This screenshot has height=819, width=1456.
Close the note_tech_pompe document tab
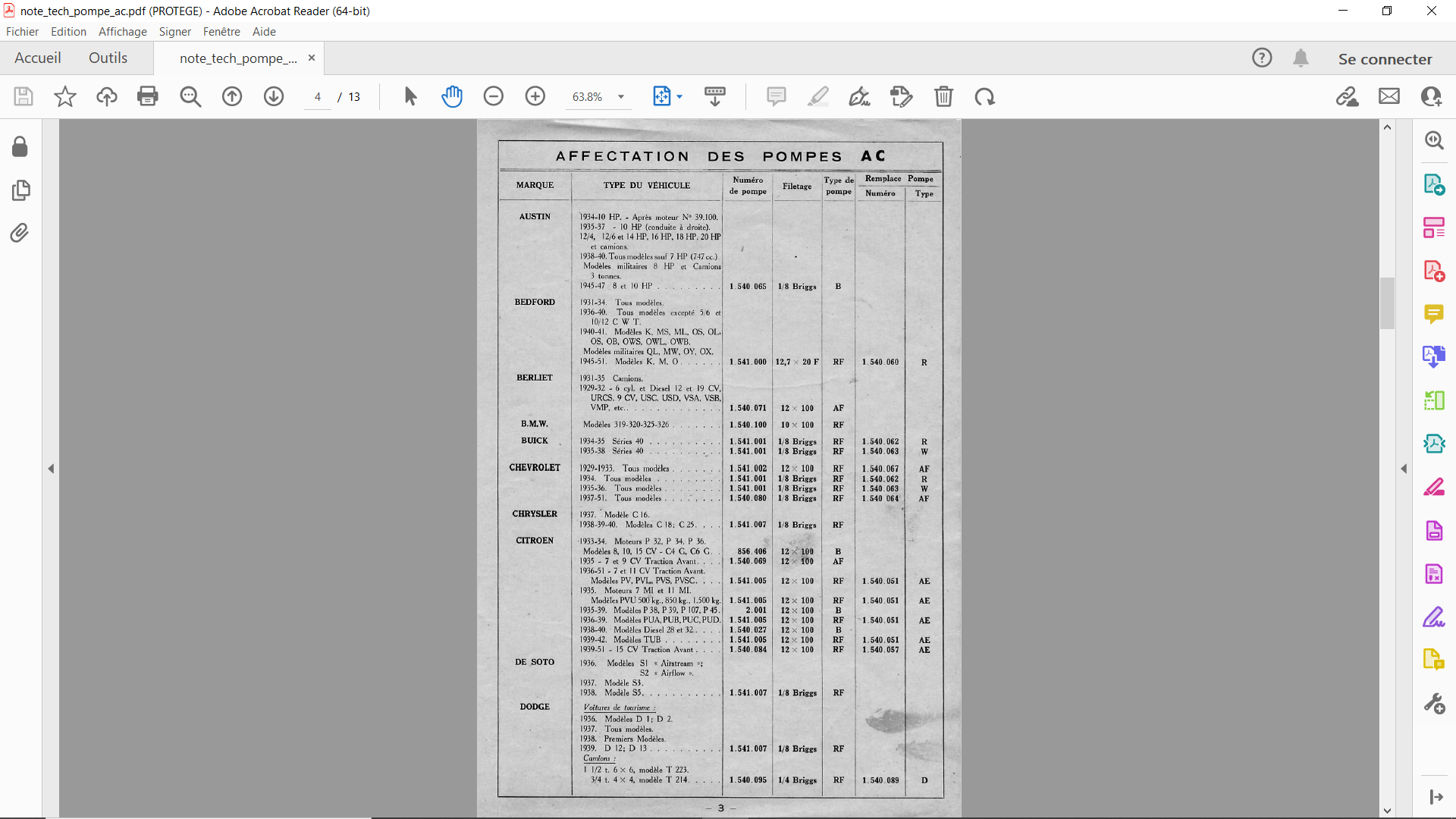coord(312,58)
